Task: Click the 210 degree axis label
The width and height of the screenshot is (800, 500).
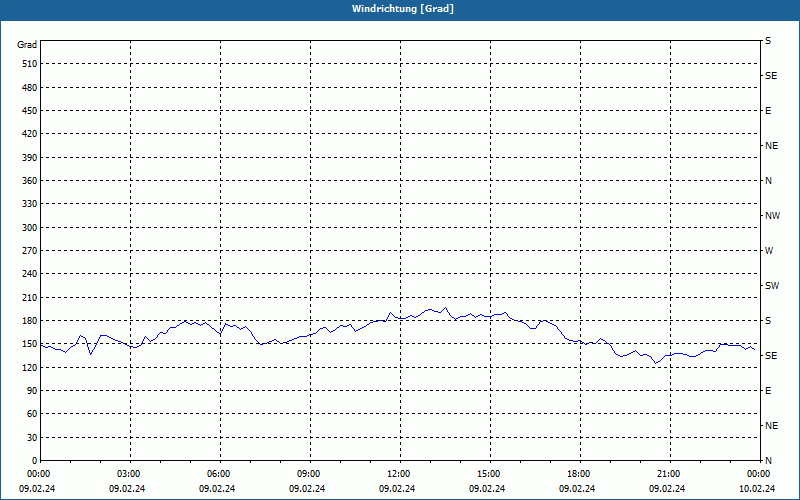Action: [x=30, y=297]
